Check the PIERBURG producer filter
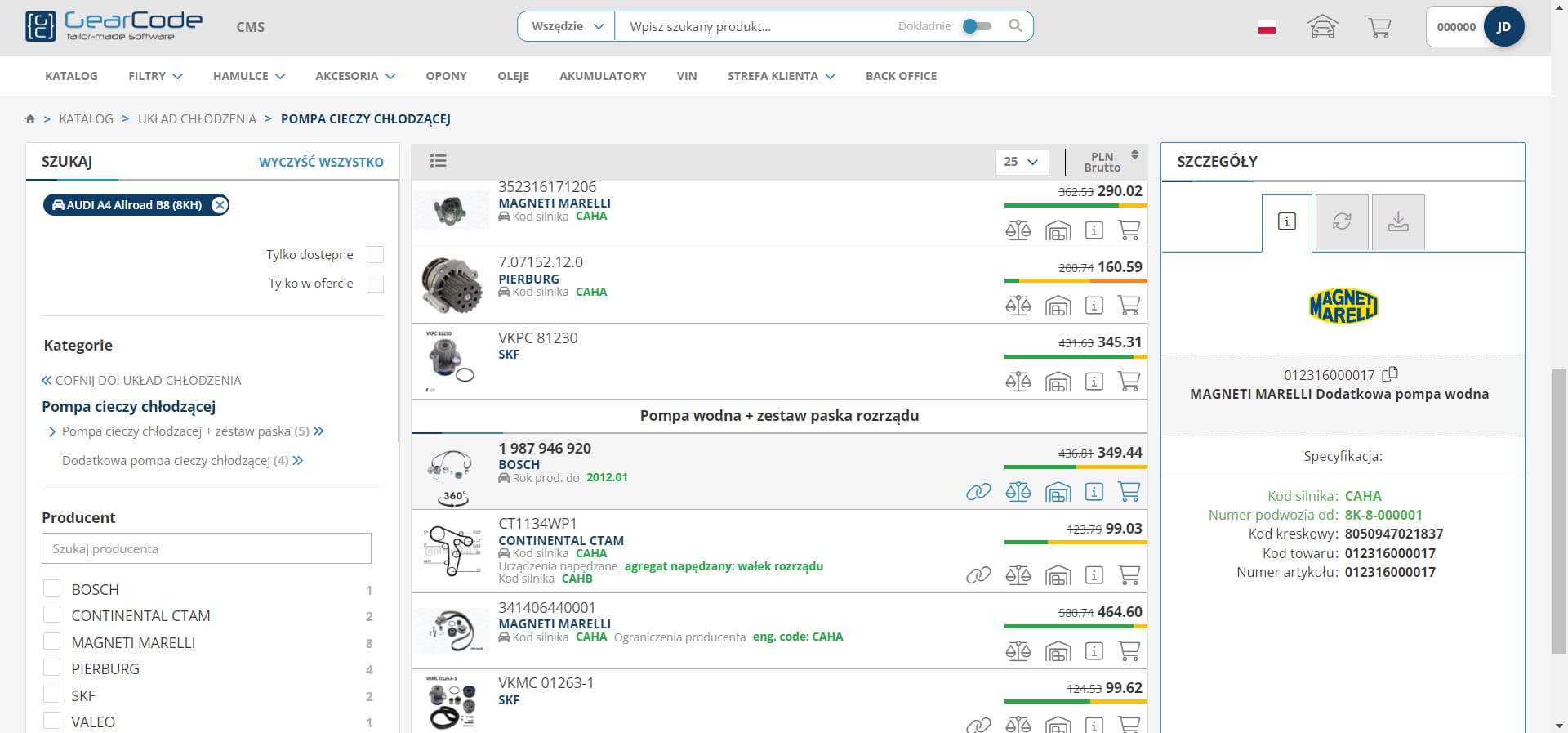This screenshot has height=733, width=1568. (51, 668)
